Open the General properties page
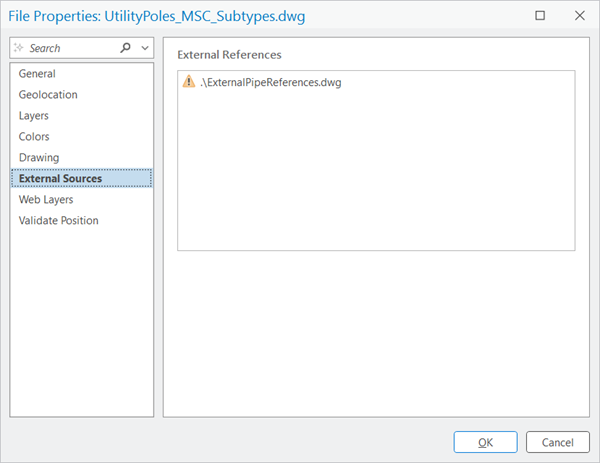 point(37,74)
